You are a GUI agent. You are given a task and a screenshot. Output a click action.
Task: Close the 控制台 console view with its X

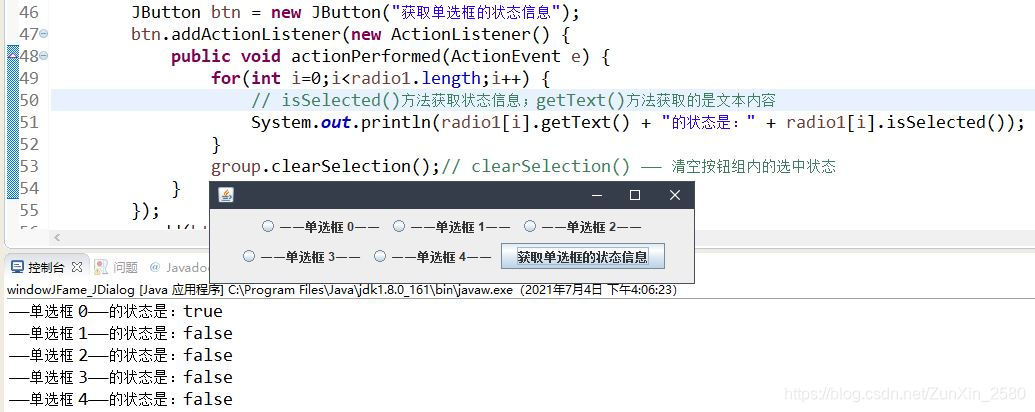[x=77, y=267]
